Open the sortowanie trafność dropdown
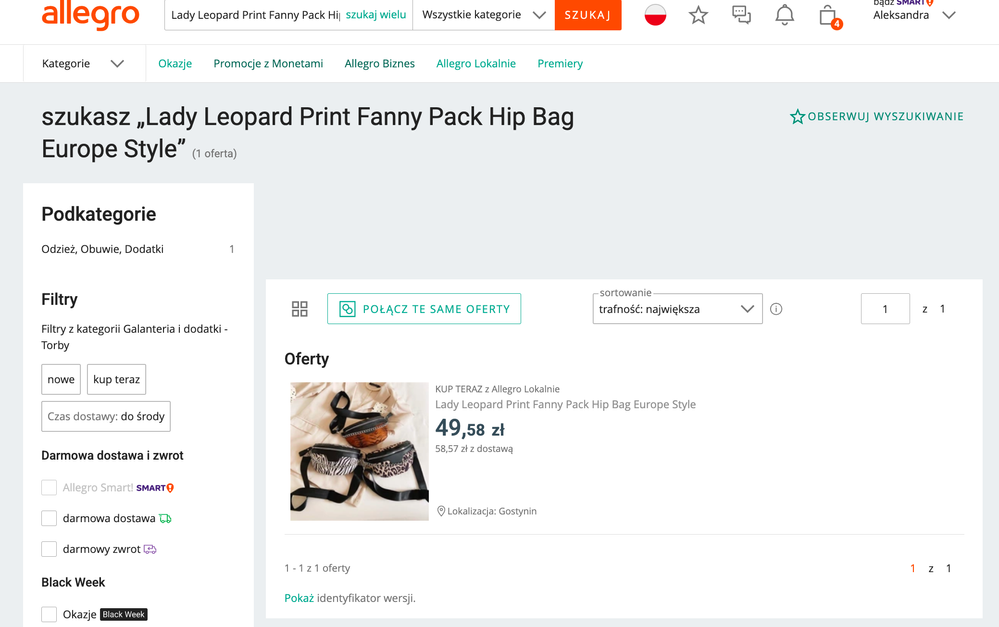 click(677, 309)
